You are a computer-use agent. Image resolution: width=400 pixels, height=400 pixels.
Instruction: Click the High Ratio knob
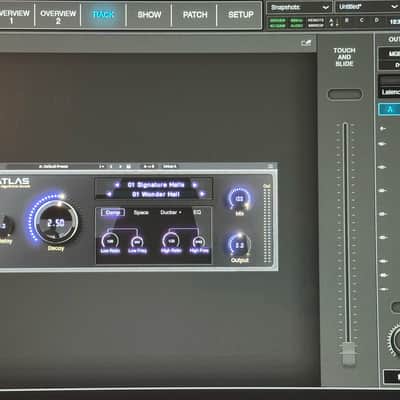(171, 240)
